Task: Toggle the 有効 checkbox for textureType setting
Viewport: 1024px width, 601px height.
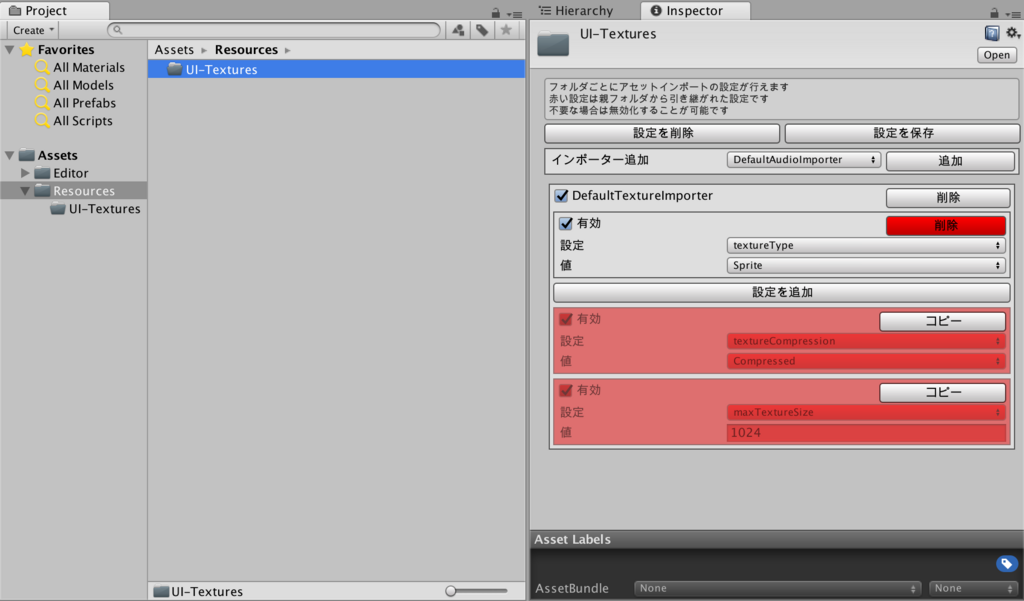Action: [x=566, y=223]
